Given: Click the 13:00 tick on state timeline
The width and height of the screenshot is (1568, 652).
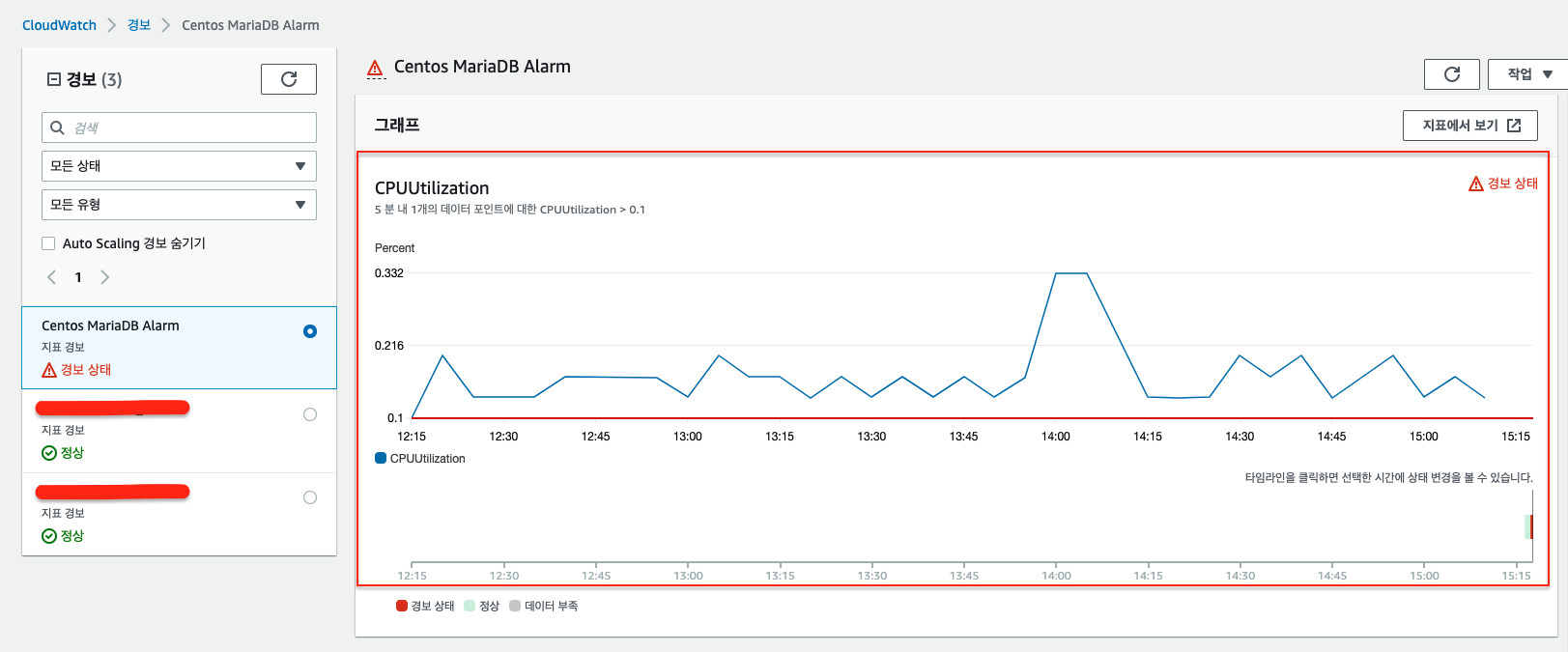Looking at the screenshot, I should click(688, 576).
